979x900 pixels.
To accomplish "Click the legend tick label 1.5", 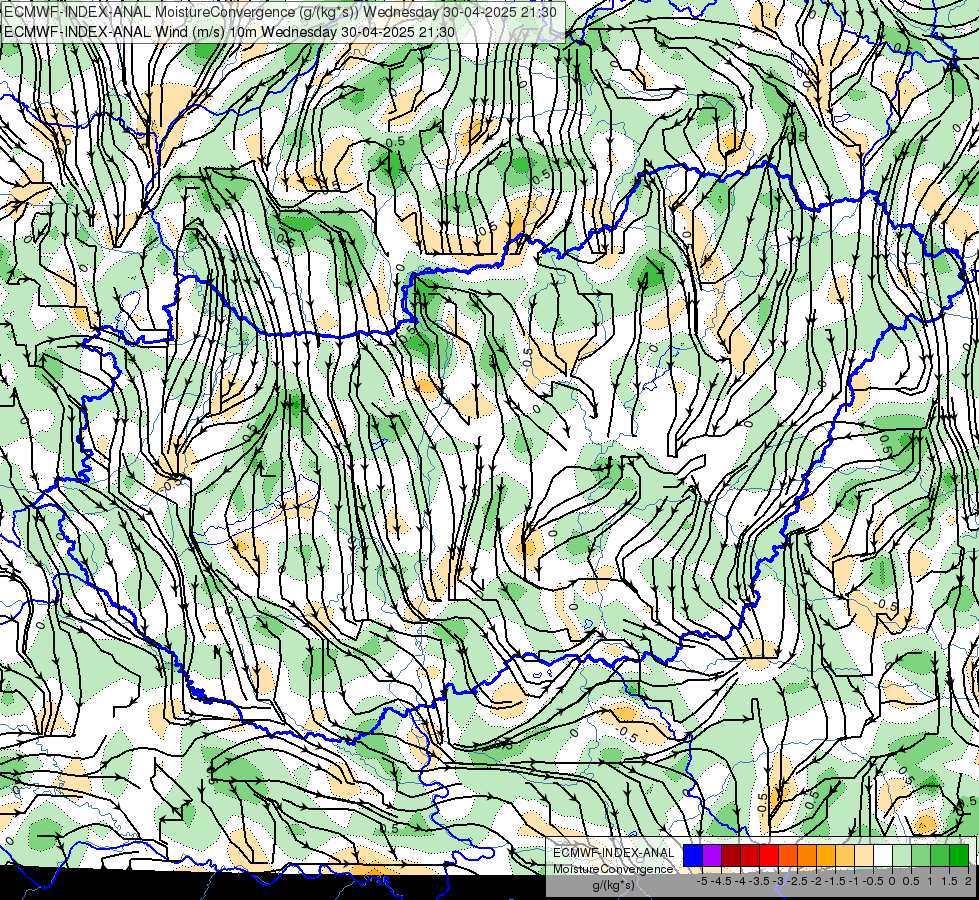I will click(948, 881).
